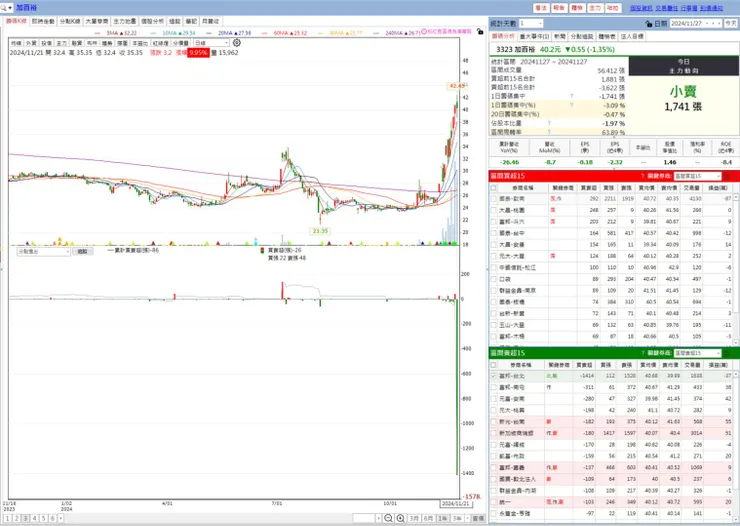Uncheck the 富邦-台北 seller row checkbox
Viewport: 740px width, 526px height.
pyautogui.click(x=494, y=376)
